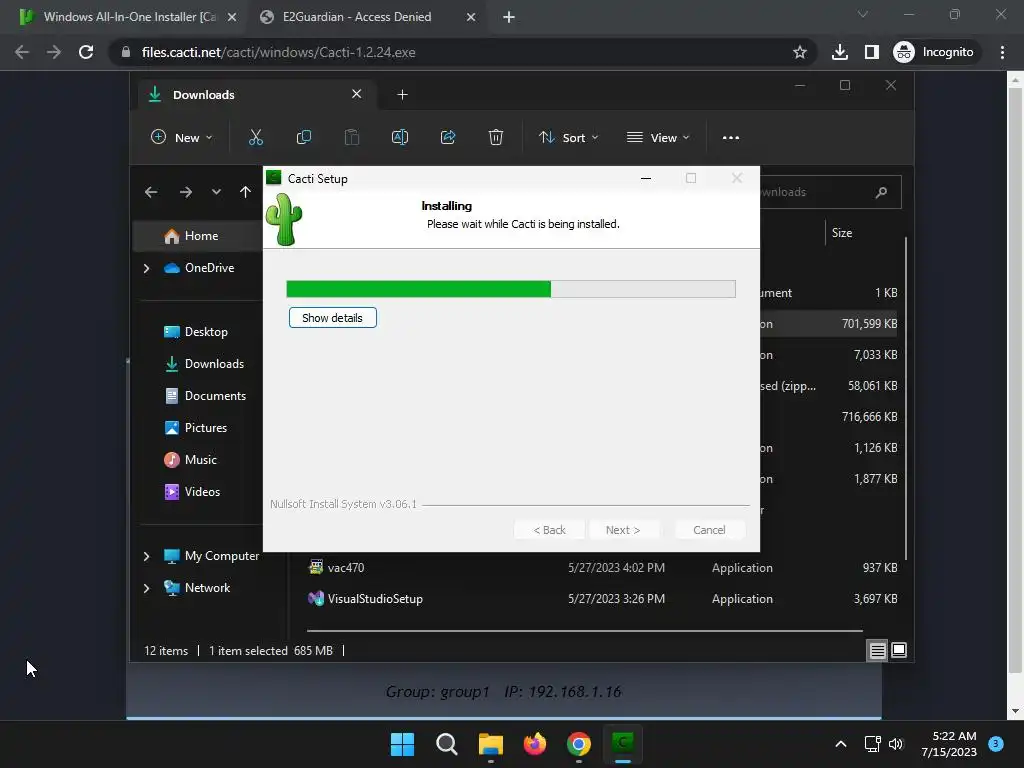
Task: Select Home in the navigation pane
Action: (x=199, y=236)
